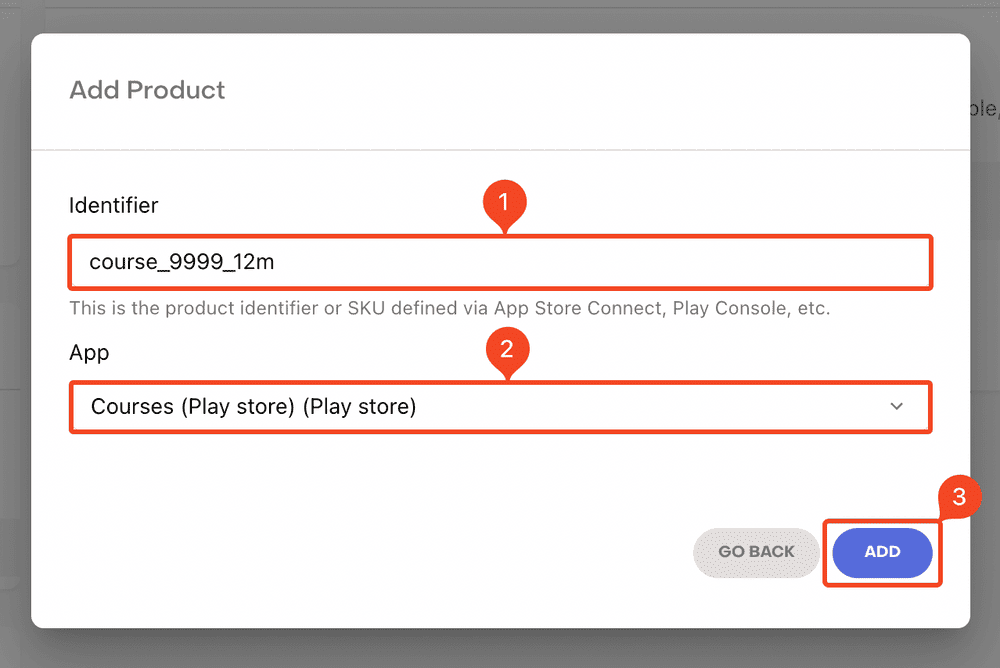
Task: Click GO BACK to return
Action: tap(756, 552)
